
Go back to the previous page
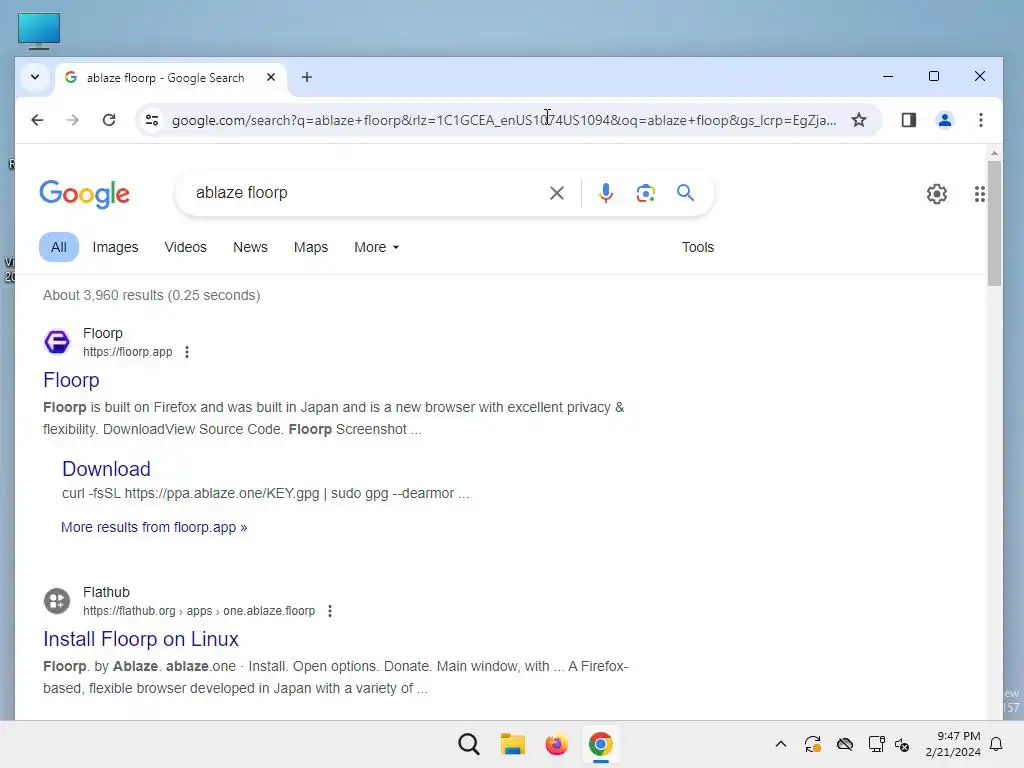tap(37, 120)
